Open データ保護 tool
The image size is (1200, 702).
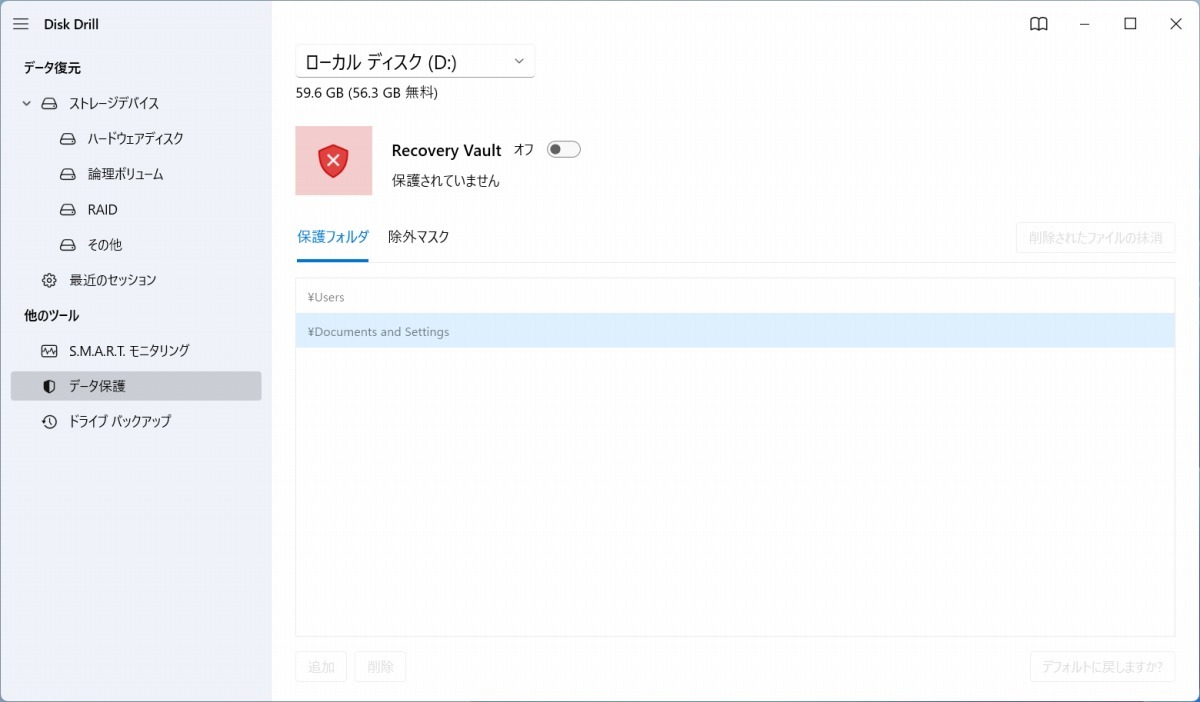pyautogui.click(x=136, y=386)
